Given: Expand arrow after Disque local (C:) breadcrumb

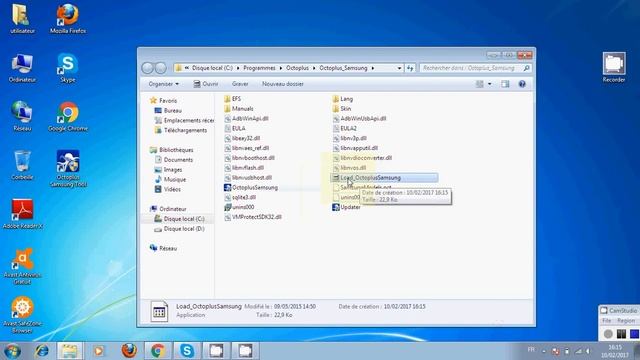Looking at the screenshot, I should coord(238,68).
